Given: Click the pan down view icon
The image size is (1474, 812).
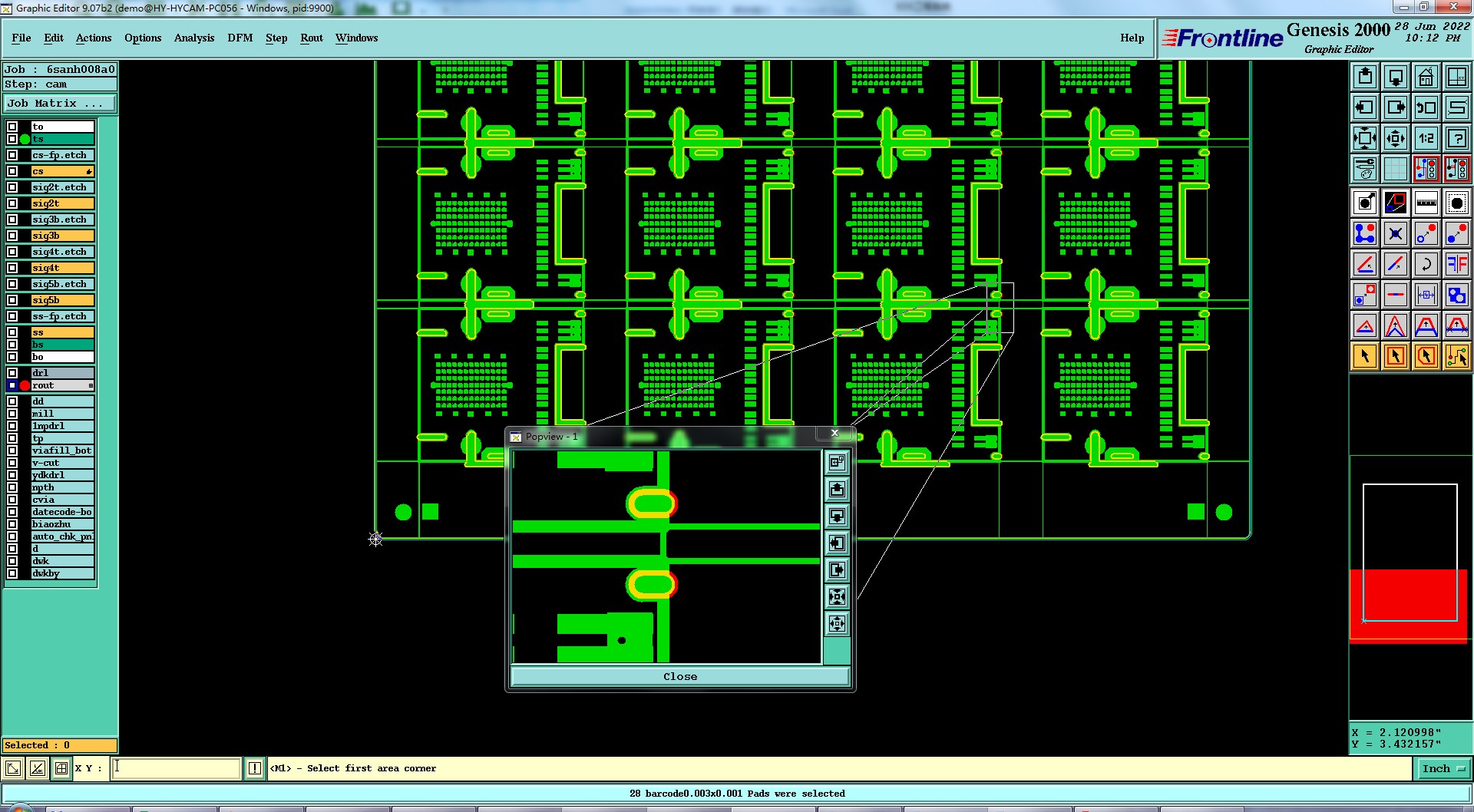Looking at the screenshot, I should pyautogui.click(x=1396, y=77).
